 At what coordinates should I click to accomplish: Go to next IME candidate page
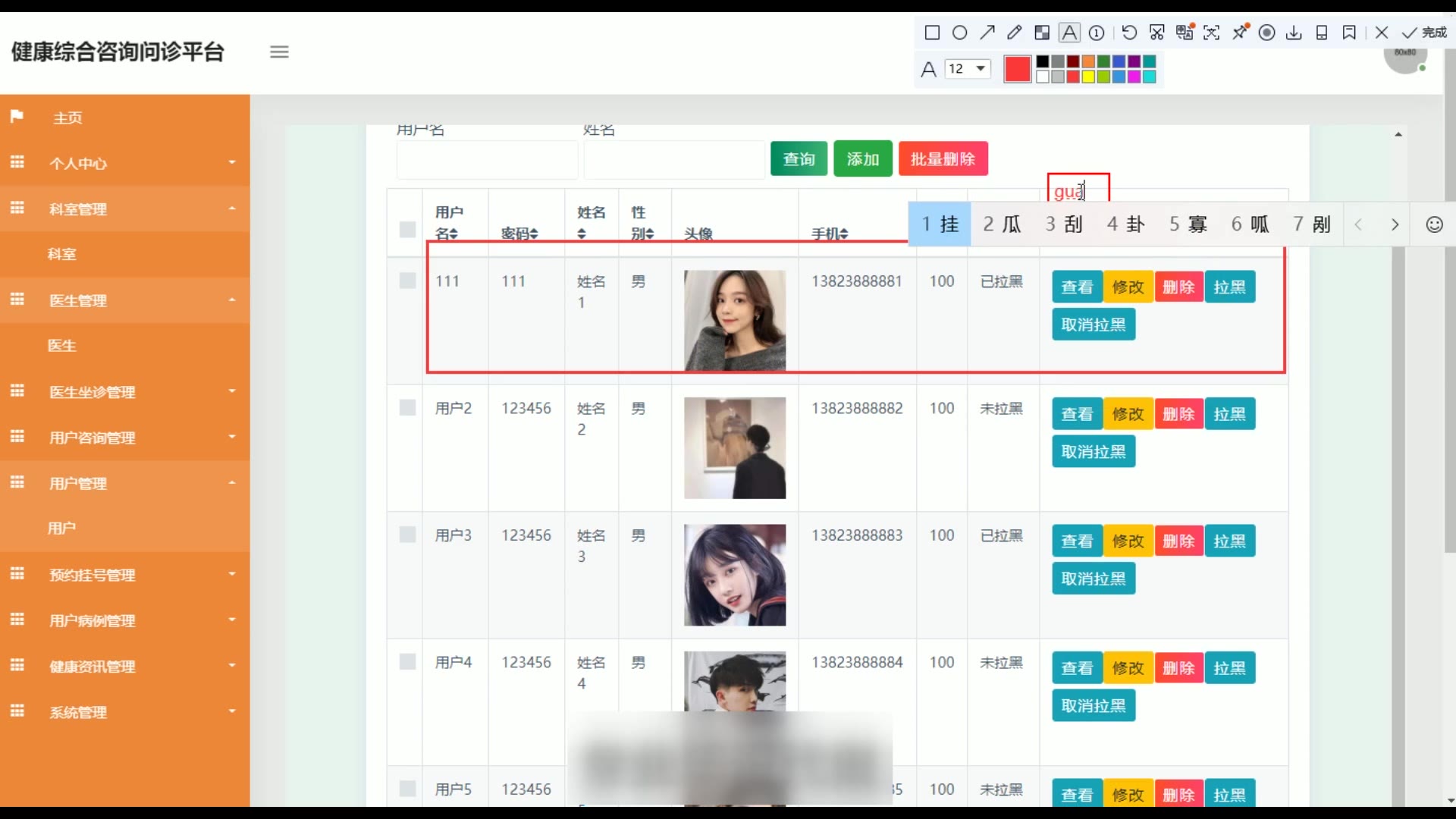pos(1395,224)
